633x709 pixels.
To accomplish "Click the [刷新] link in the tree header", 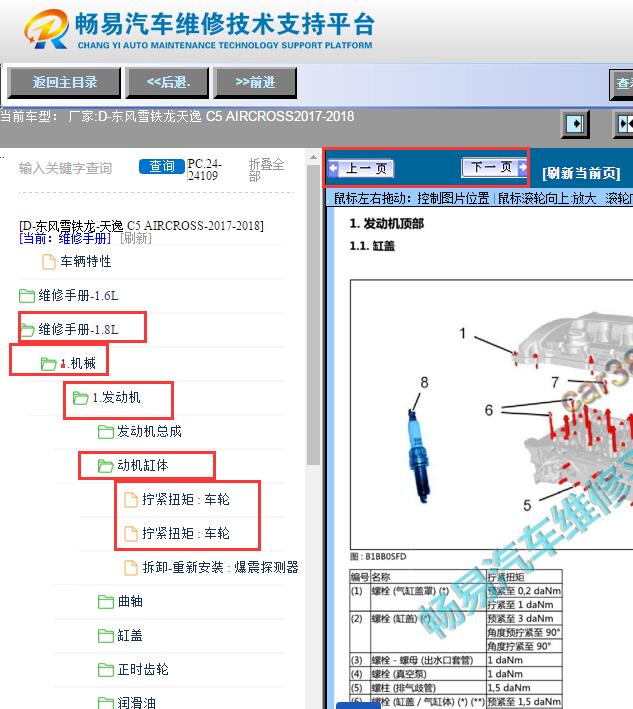I will (x=136, y=238).
